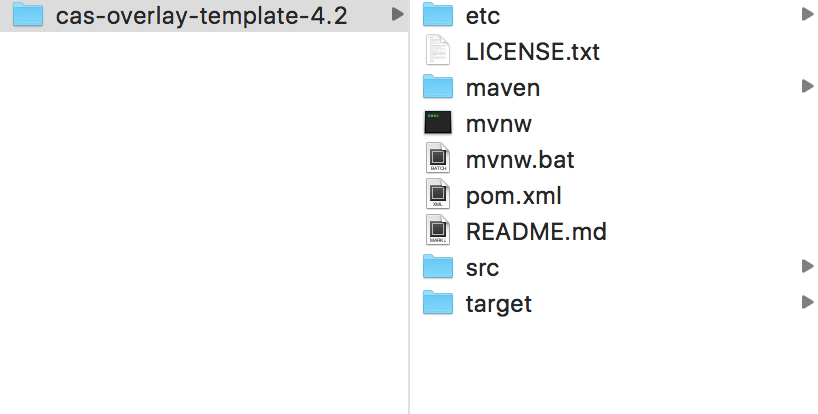This screenshot has width=818, height=414.
Task: Click the README.md markdown file icon
Action: (x=439, y=231)
